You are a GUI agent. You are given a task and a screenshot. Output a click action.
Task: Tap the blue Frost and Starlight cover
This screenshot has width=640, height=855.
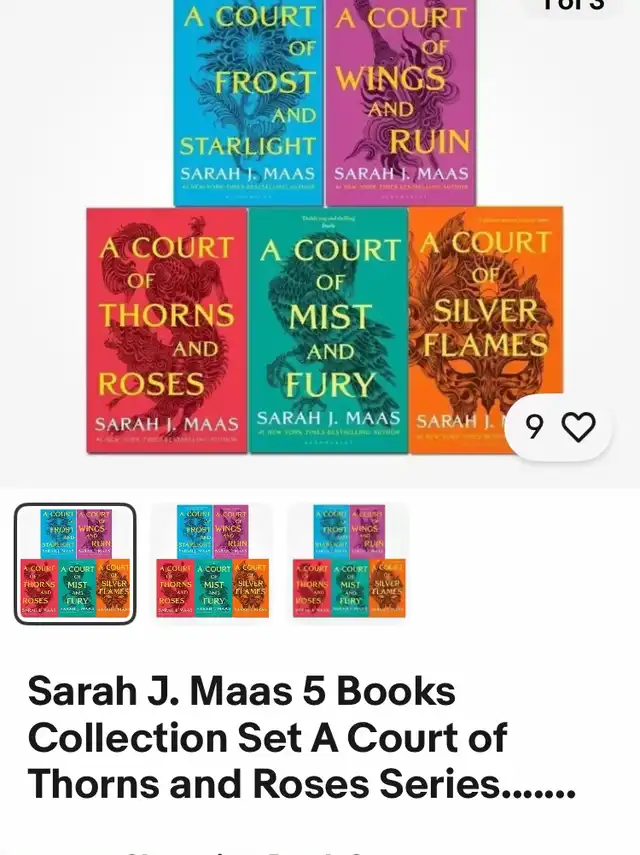249,102
